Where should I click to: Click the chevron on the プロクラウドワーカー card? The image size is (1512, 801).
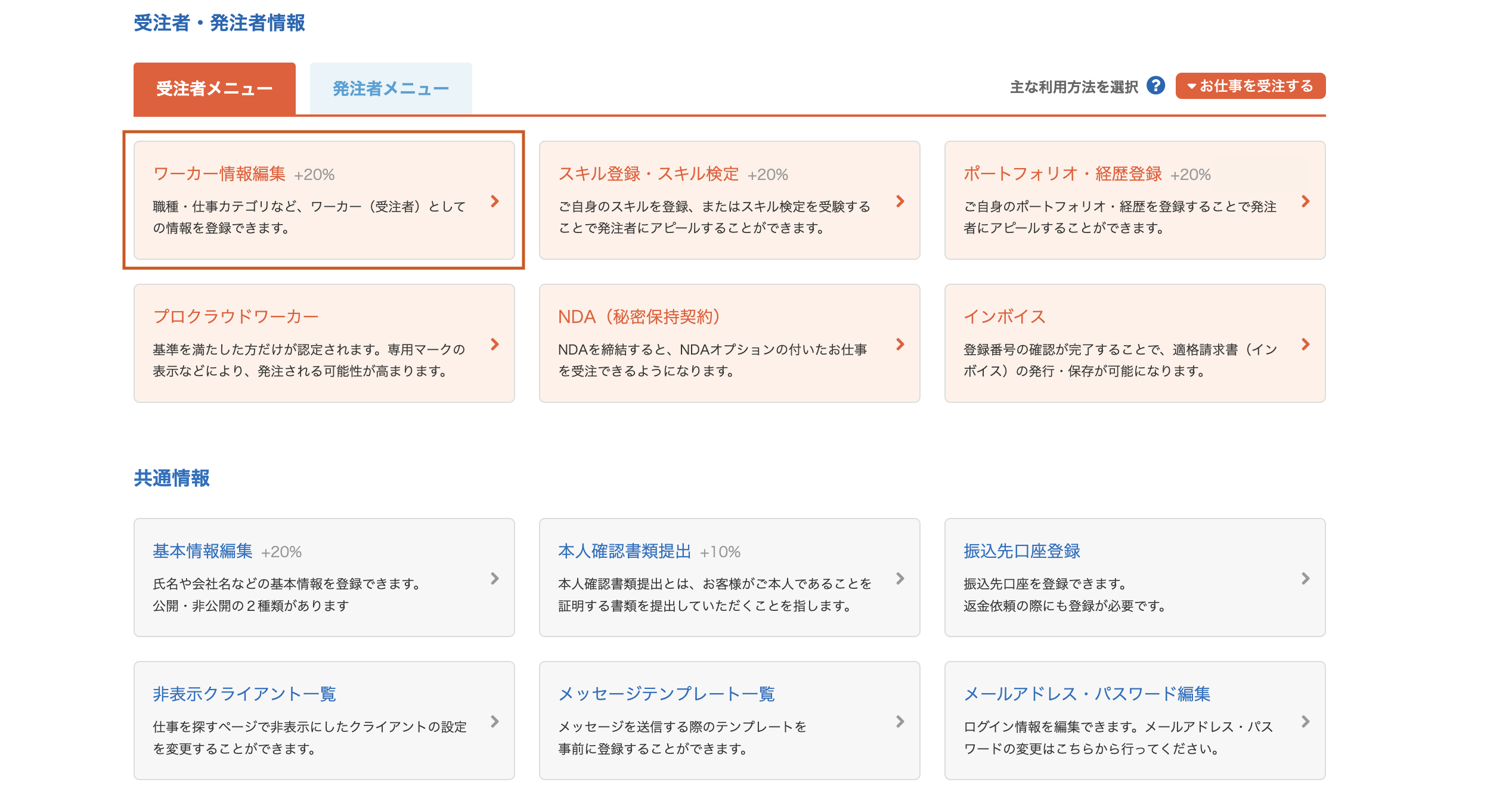tap(494, 344)
